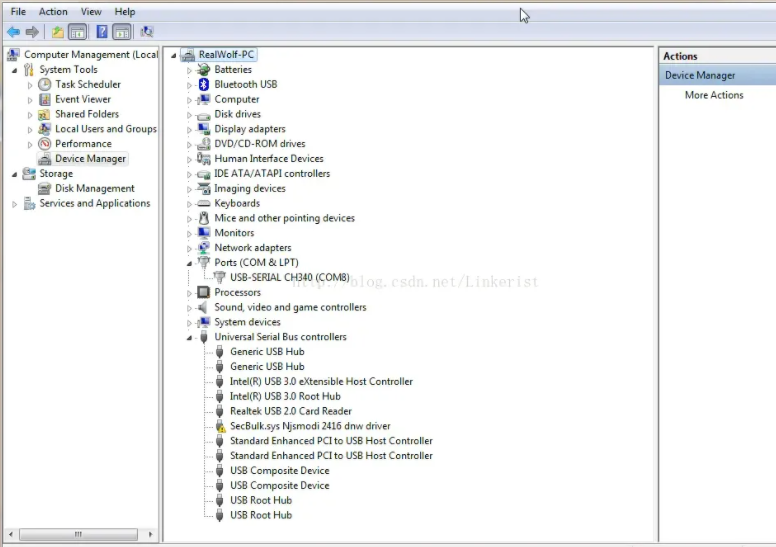Image resolution: width=776 pixels, height=547 pixels.
Task: Expand the System devices node
Action: click(189, 323)
